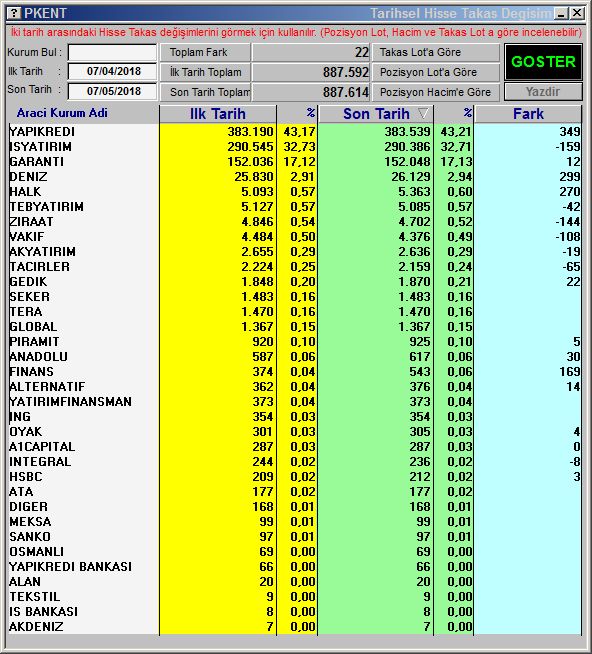This screenshot has height=654, width=592.
Task: Click the Son Tarih date field
Action: [x=113, y=91]
